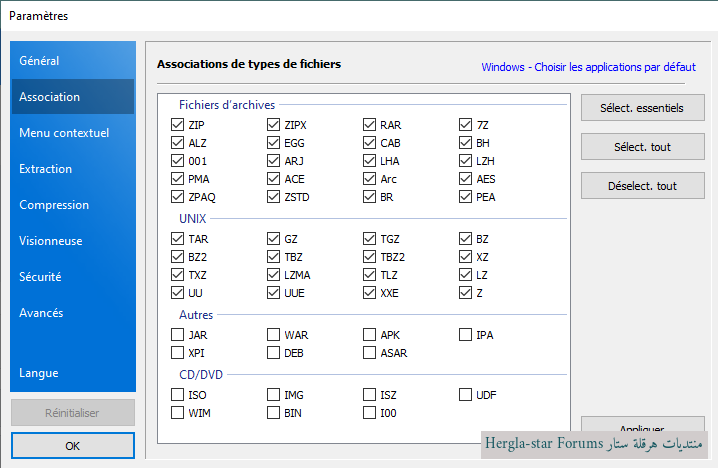Open the Visionneuse tab
The width and height of the screenshot is (718, 468).
73,241
